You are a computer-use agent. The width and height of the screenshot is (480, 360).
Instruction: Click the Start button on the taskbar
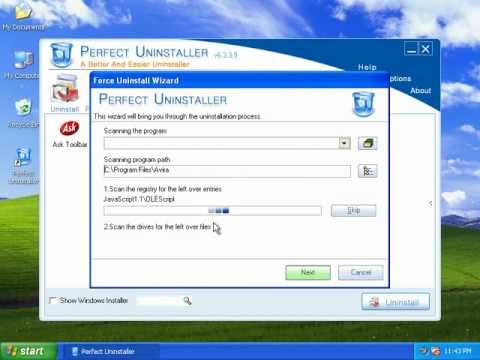pos(28,351)
